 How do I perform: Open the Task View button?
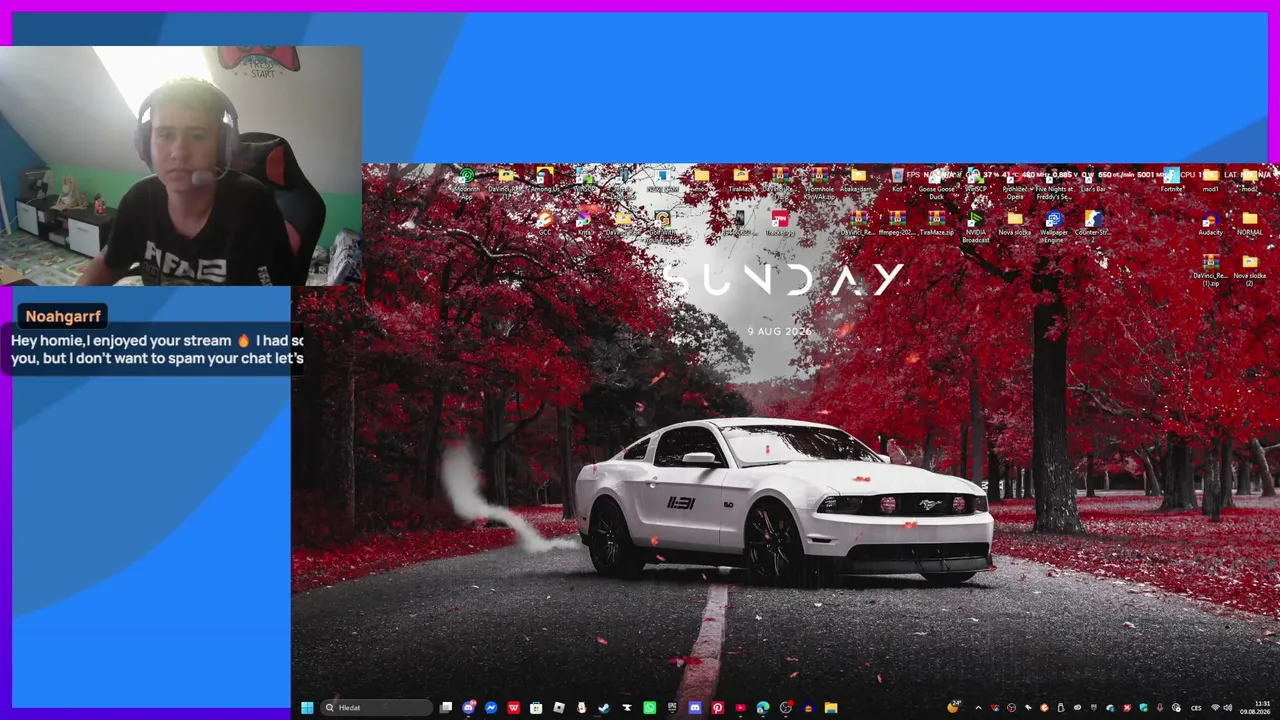pos(446,708)
